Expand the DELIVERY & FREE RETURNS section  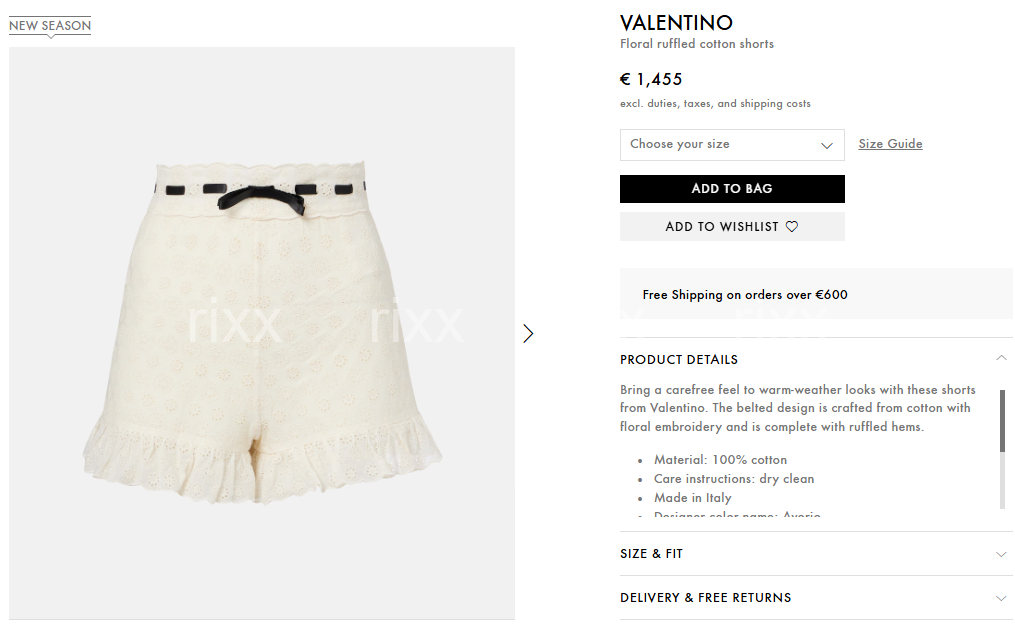tap(816, 598)
